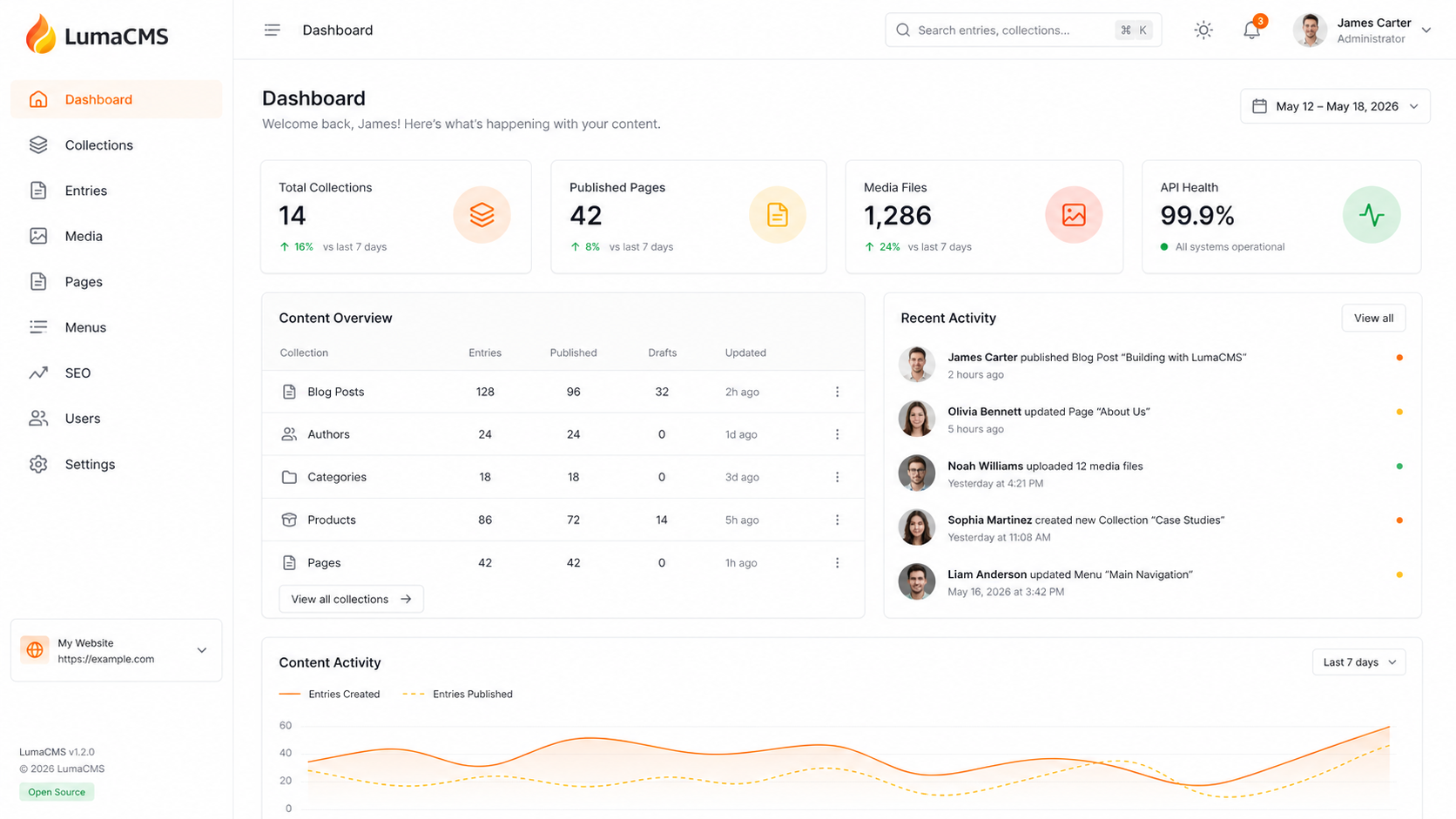
Task: Click James Carter's profile avatar
Action: (x=1310, y=30)
